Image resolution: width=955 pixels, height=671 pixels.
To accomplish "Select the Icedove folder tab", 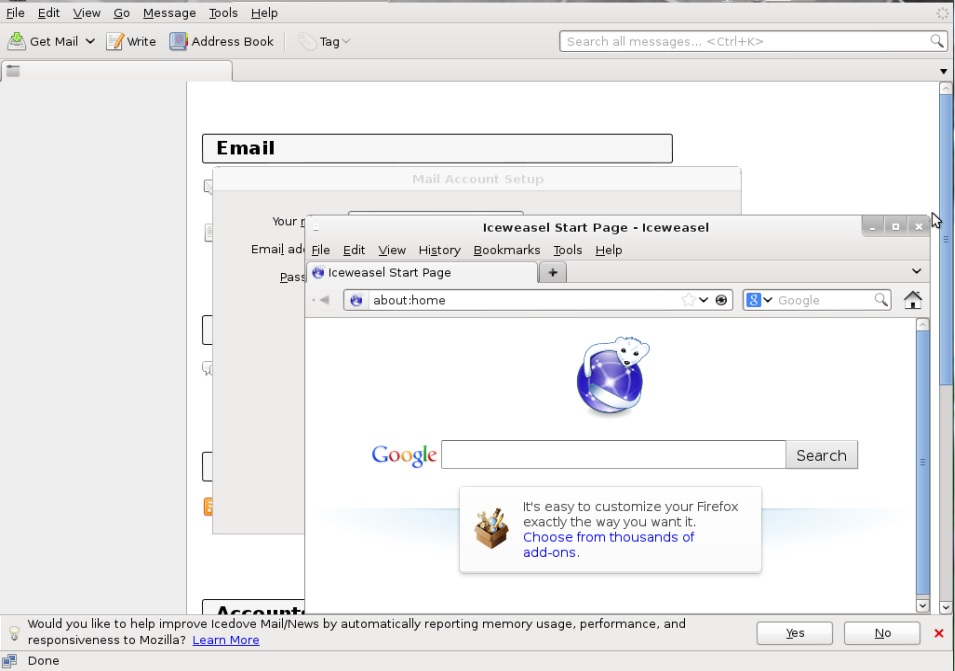I will coord(116,71).
